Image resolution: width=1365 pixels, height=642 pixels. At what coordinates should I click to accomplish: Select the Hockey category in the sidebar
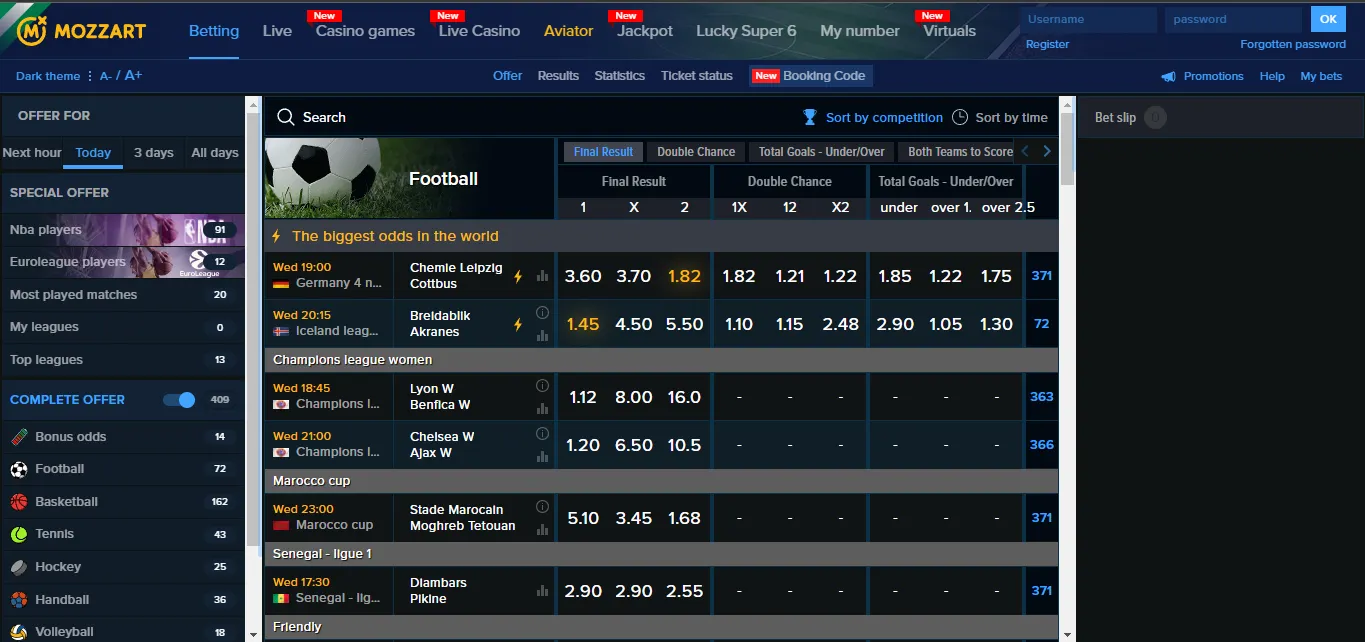pyautogui.click(x=59, y=566)
